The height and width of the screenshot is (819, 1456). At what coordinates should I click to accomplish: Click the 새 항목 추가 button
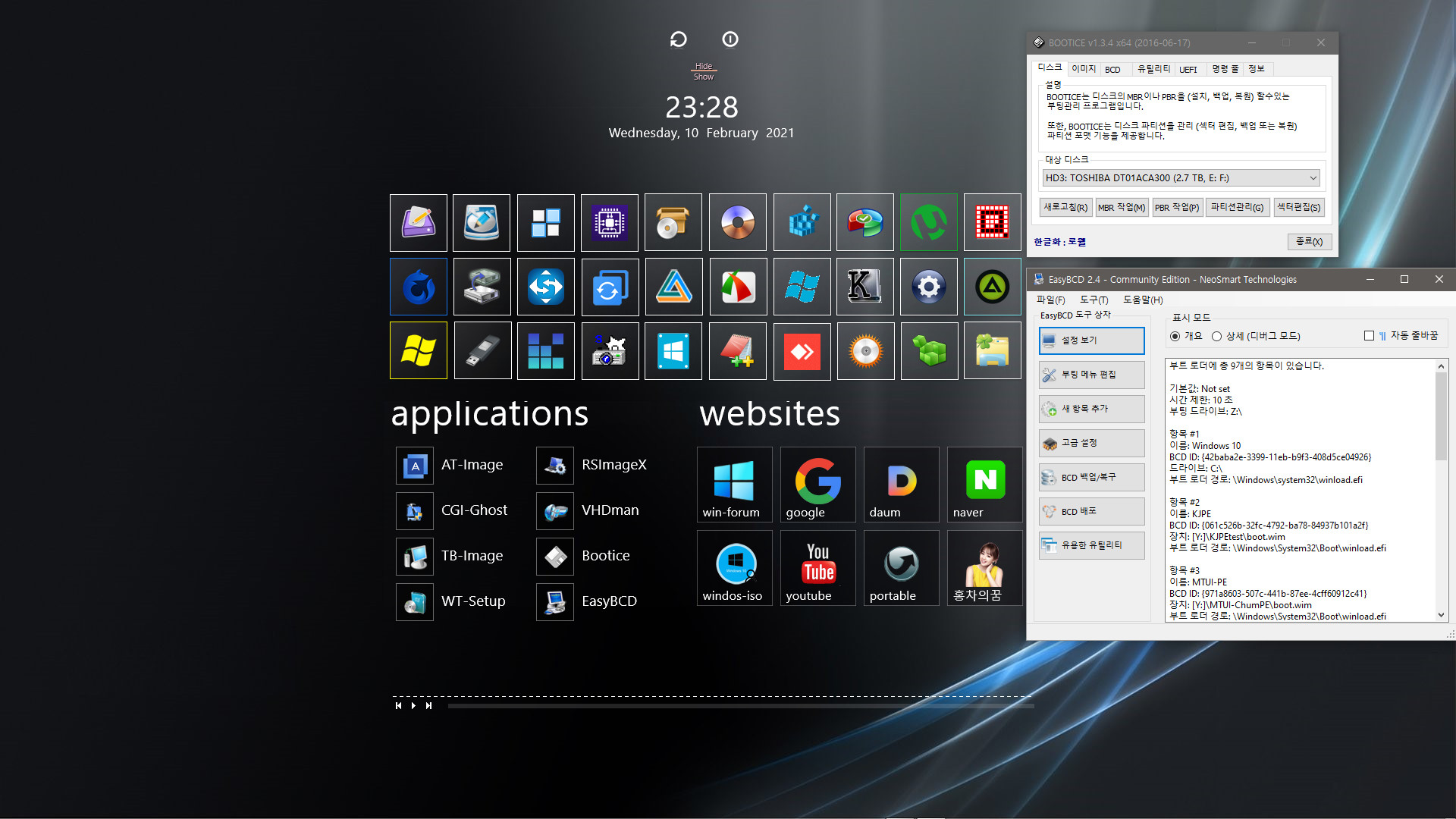tap(1091, 409)
